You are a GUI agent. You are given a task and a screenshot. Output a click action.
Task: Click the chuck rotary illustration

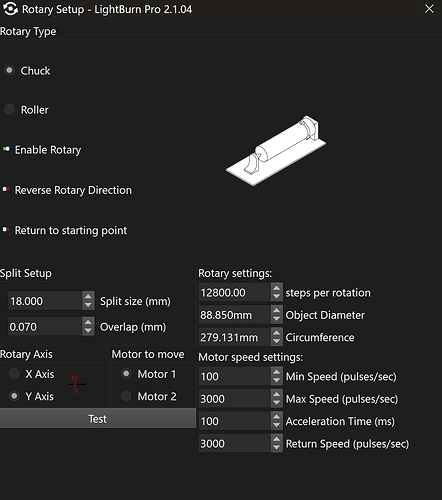point(276,150)
